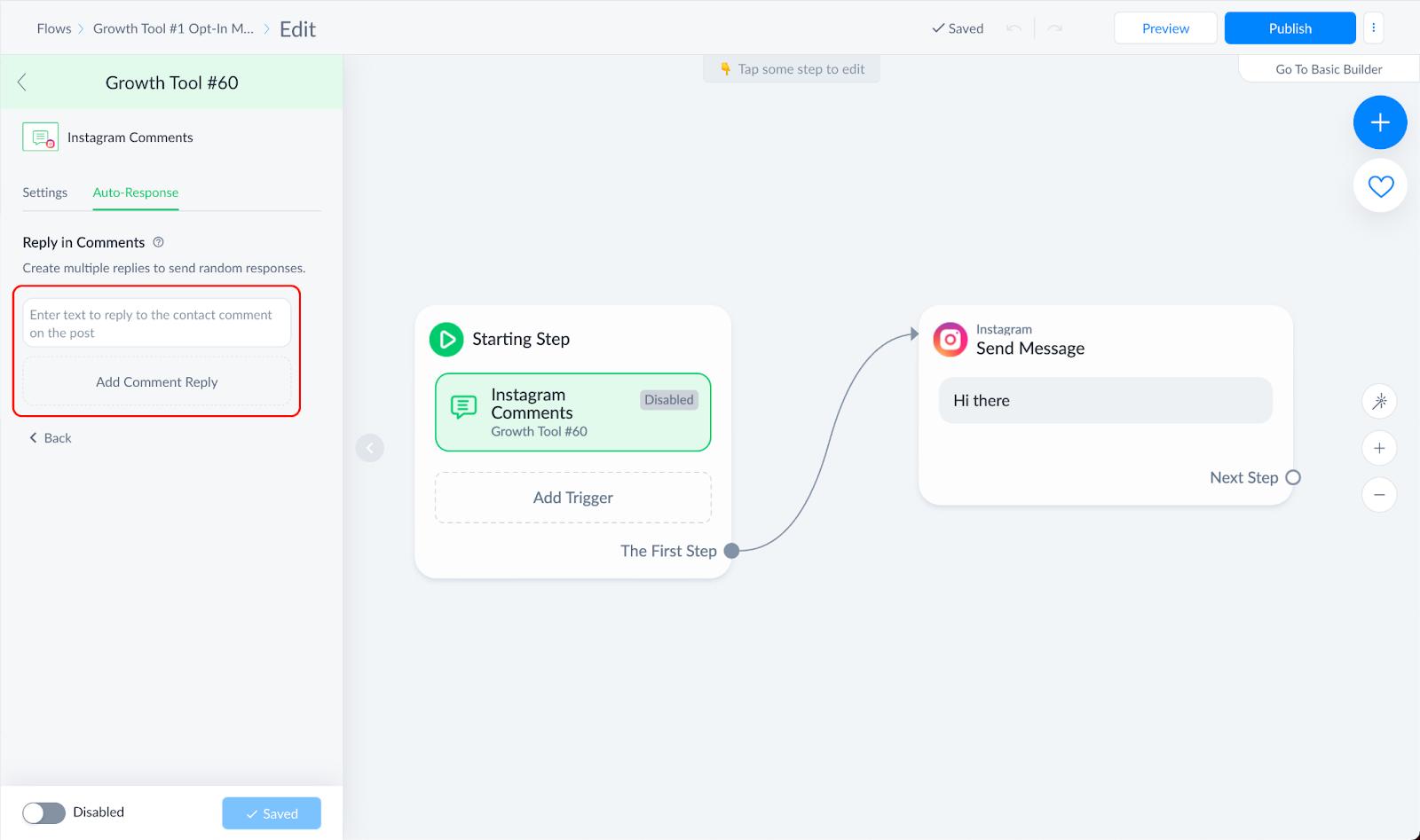
Task: Collapse the sidebar with the chevron arrow
Action: click(370, 448)
